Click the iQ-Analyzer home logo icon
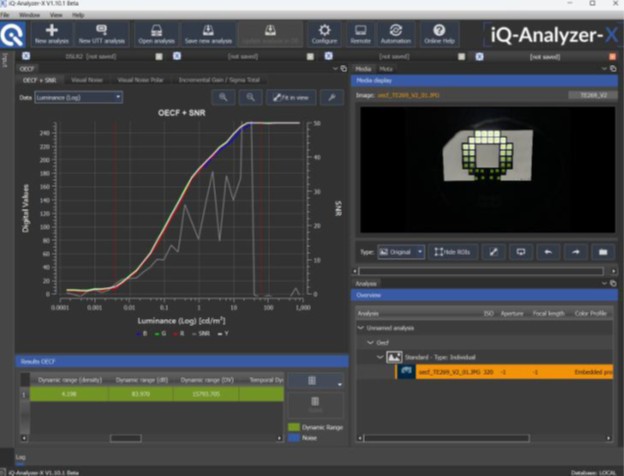624x476 pixels. point(13,35)
